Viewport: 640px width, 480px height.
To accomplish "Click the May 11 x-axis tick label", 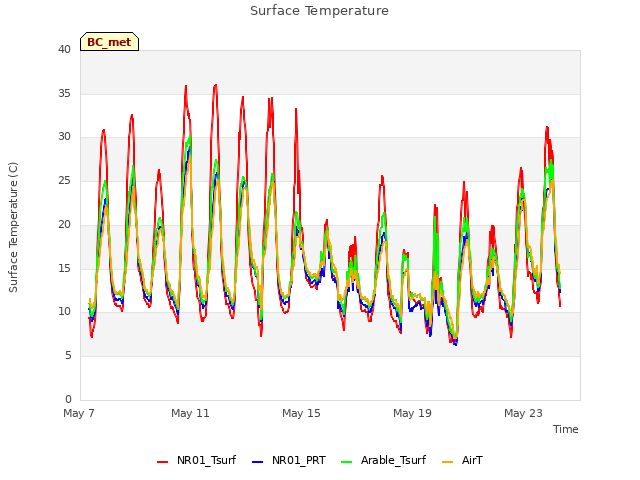I will pyautogui.click(x=190, y=413).
